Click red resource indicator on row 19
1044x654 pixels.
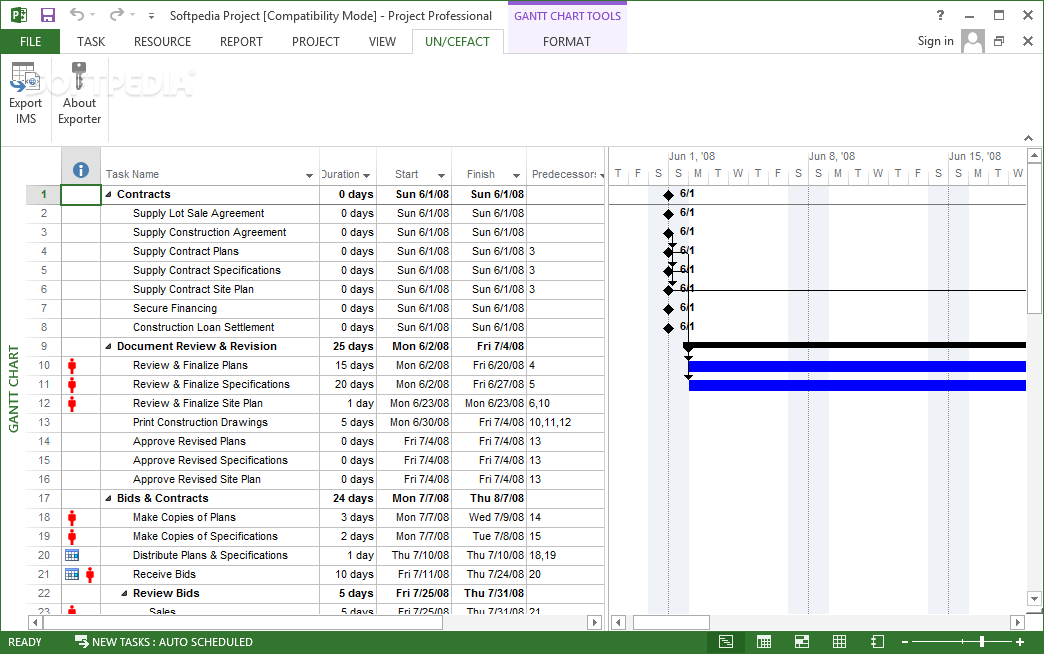72,536
